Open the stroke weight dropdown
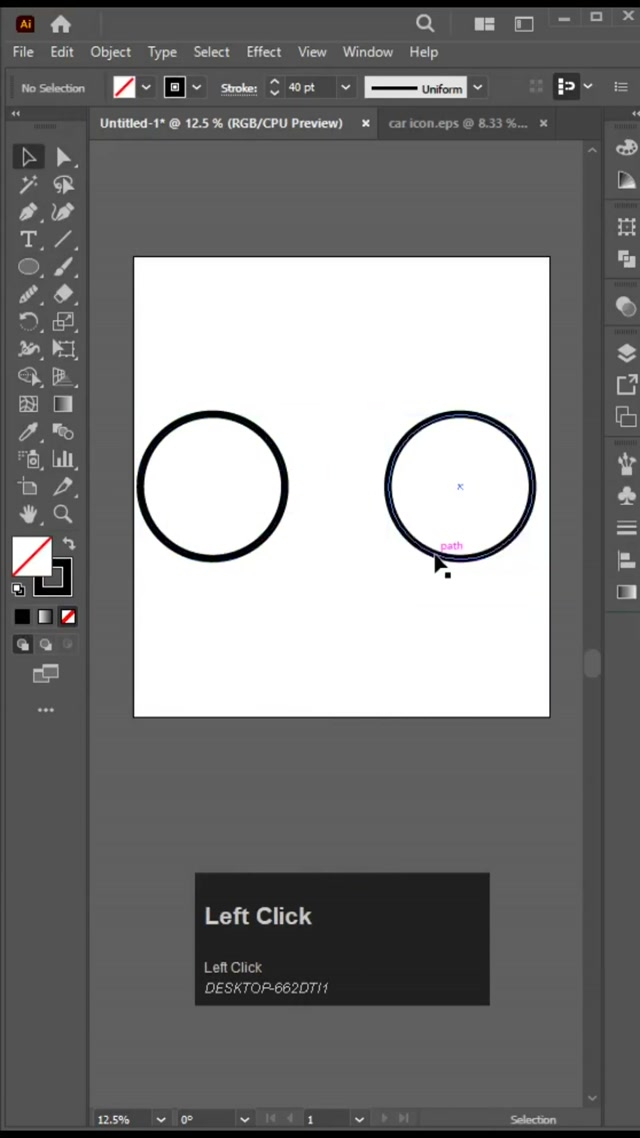 [x=345, y=88]
